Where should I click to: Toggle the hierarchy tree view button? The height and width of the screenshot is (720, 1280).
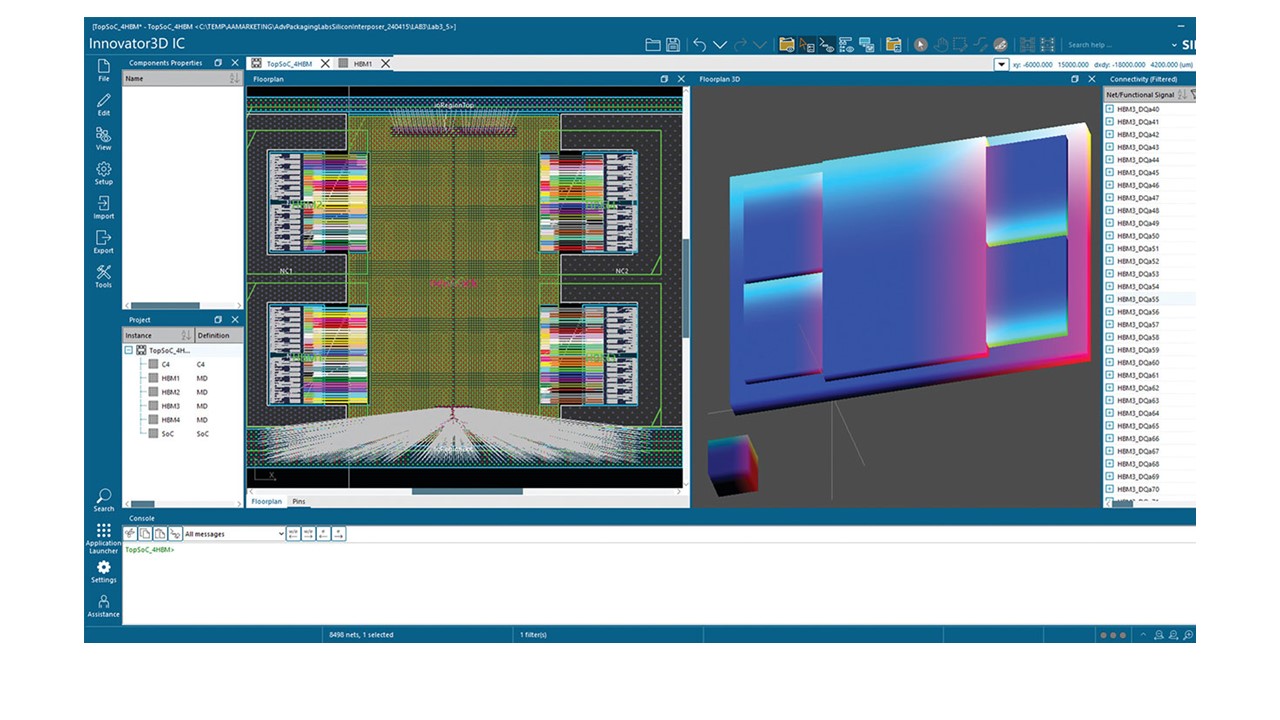(846, 45)
